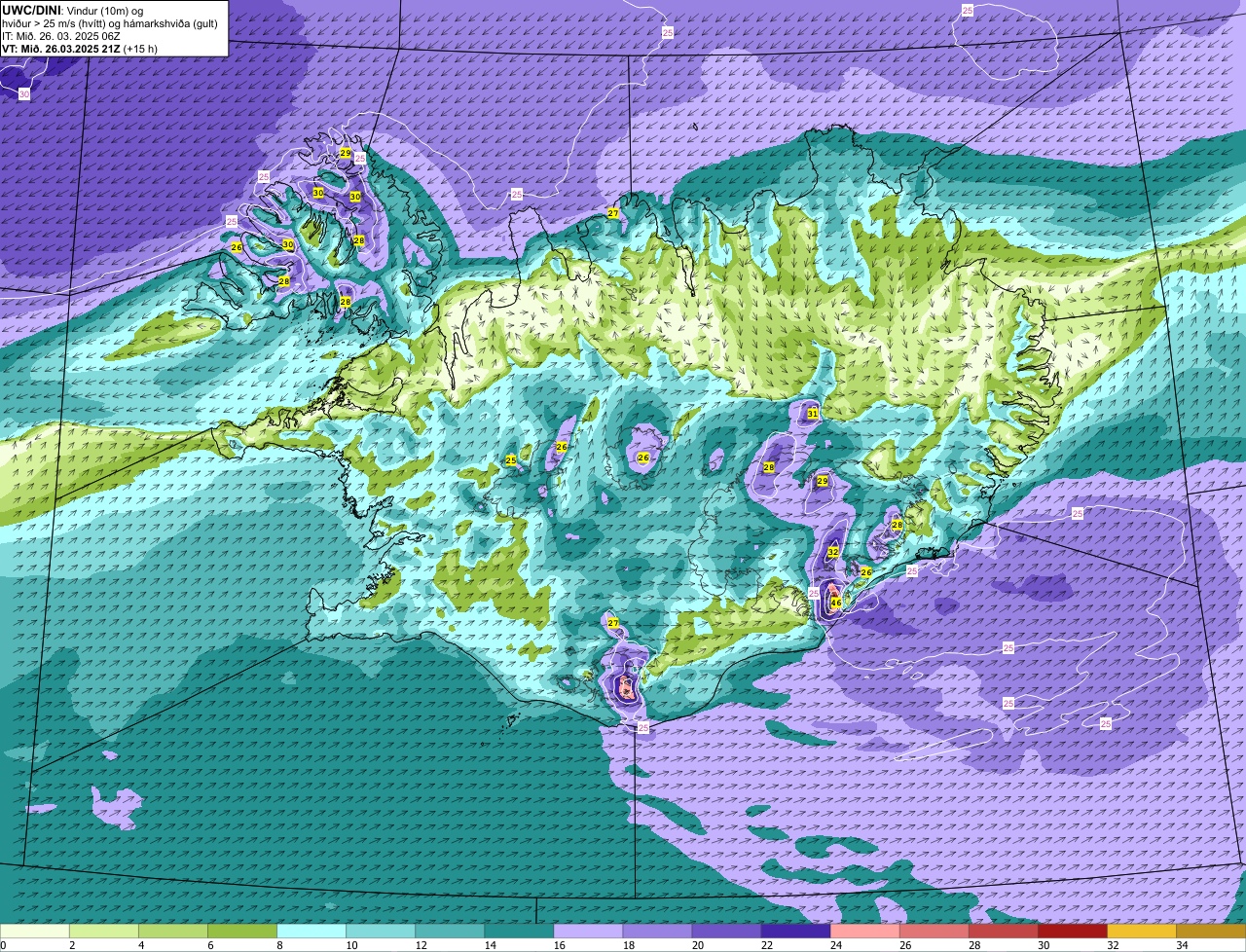
Task: Click the legend swatch between 30 and 32
Action: point(1072,931)
